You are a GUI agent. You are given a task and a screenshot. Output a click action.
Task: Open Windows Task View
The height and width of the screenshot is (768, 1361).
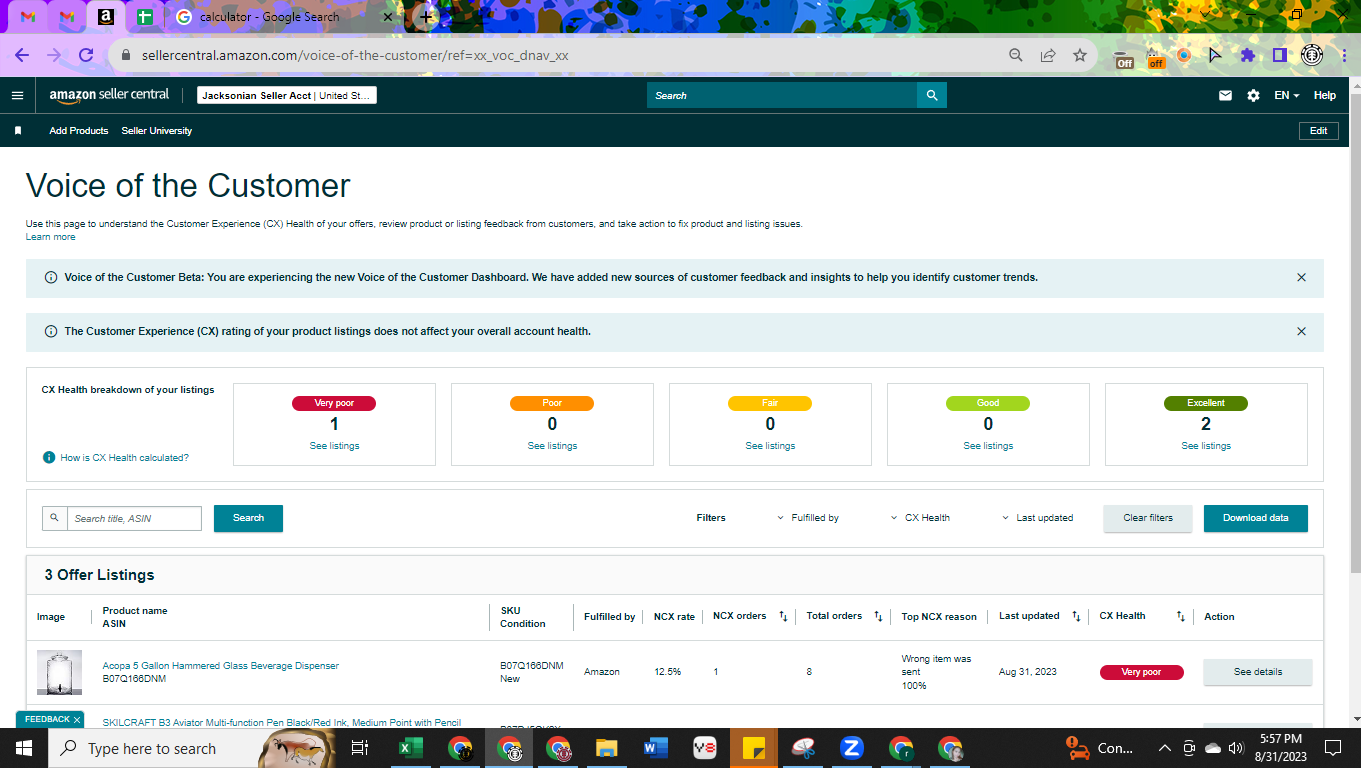pyautogui.click(x=361, y=748)
